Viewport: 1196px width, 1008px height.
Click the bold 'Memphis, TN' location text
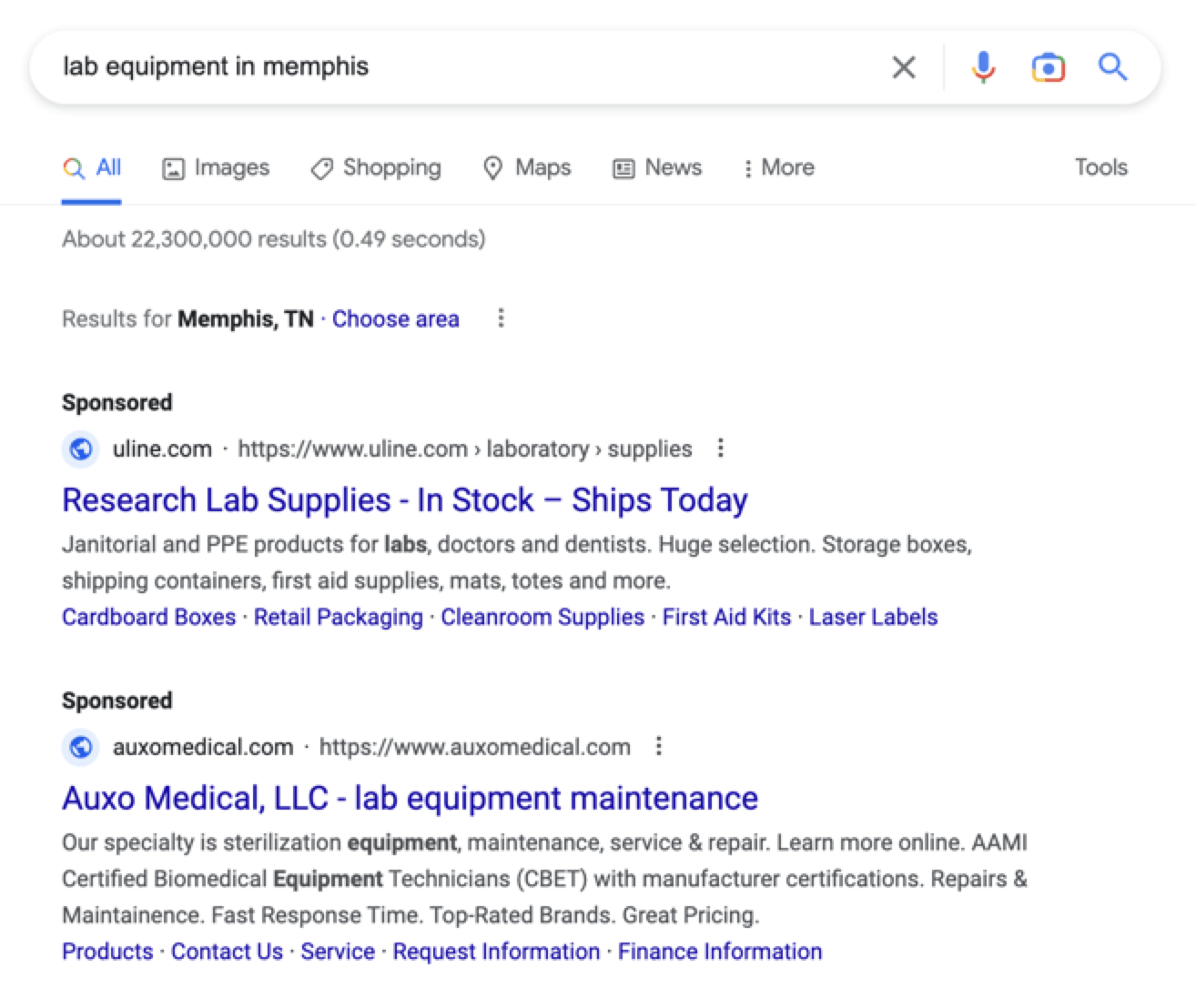click(x=246, y=319)
